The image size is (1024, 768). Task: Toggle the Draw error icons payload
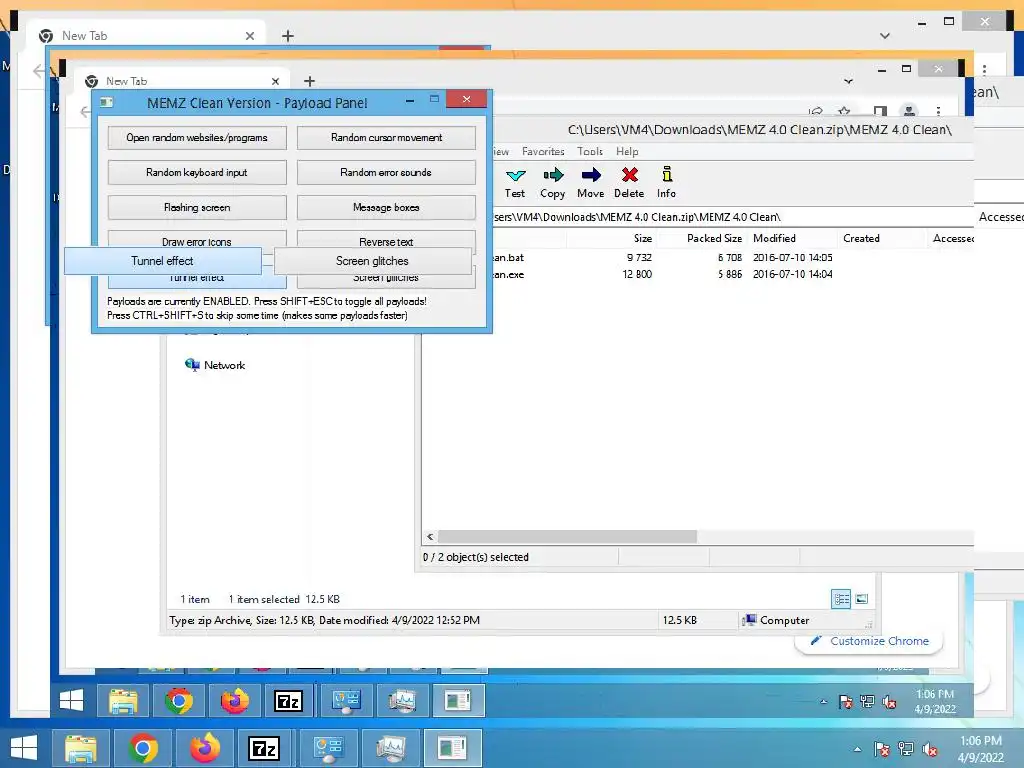pyautogui.click(x=197, y=239)
